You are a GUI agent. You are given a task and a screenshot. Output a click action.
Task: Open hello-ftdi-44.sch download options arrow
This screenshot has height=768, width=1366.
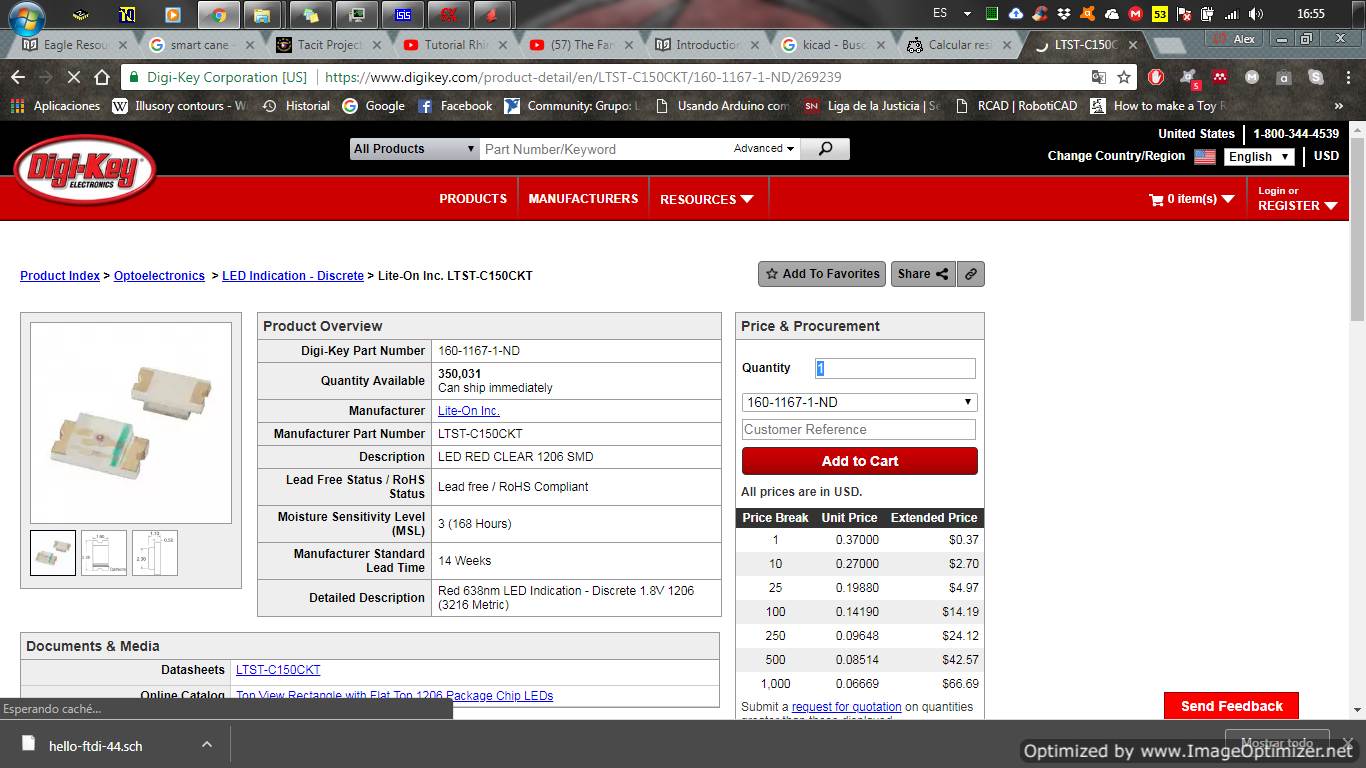206,745
